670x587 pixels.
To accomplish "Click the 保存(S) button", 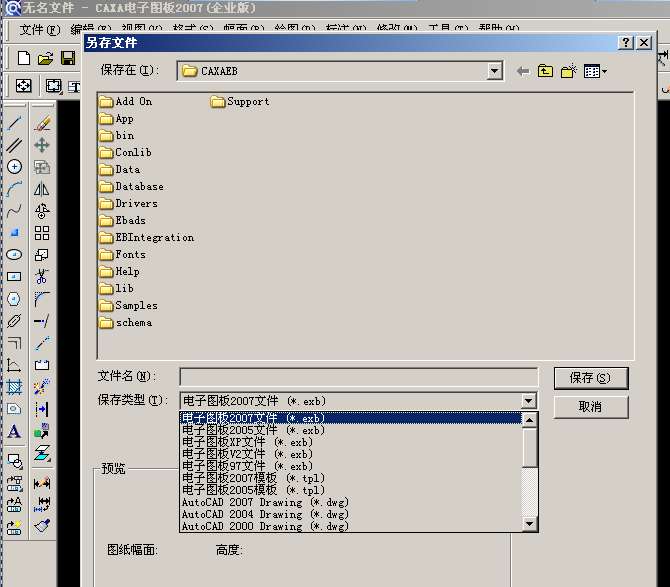I will coord(591,378).
